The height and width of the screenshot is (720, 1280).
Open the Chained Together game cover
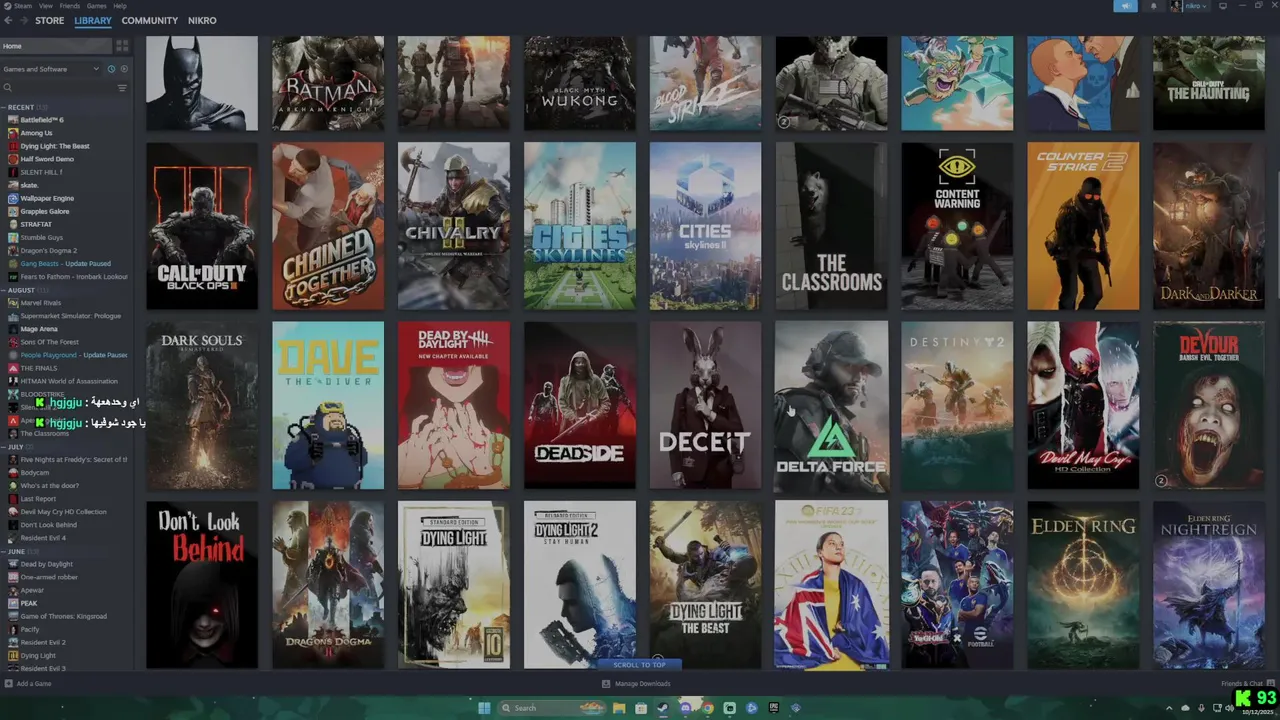328,226
